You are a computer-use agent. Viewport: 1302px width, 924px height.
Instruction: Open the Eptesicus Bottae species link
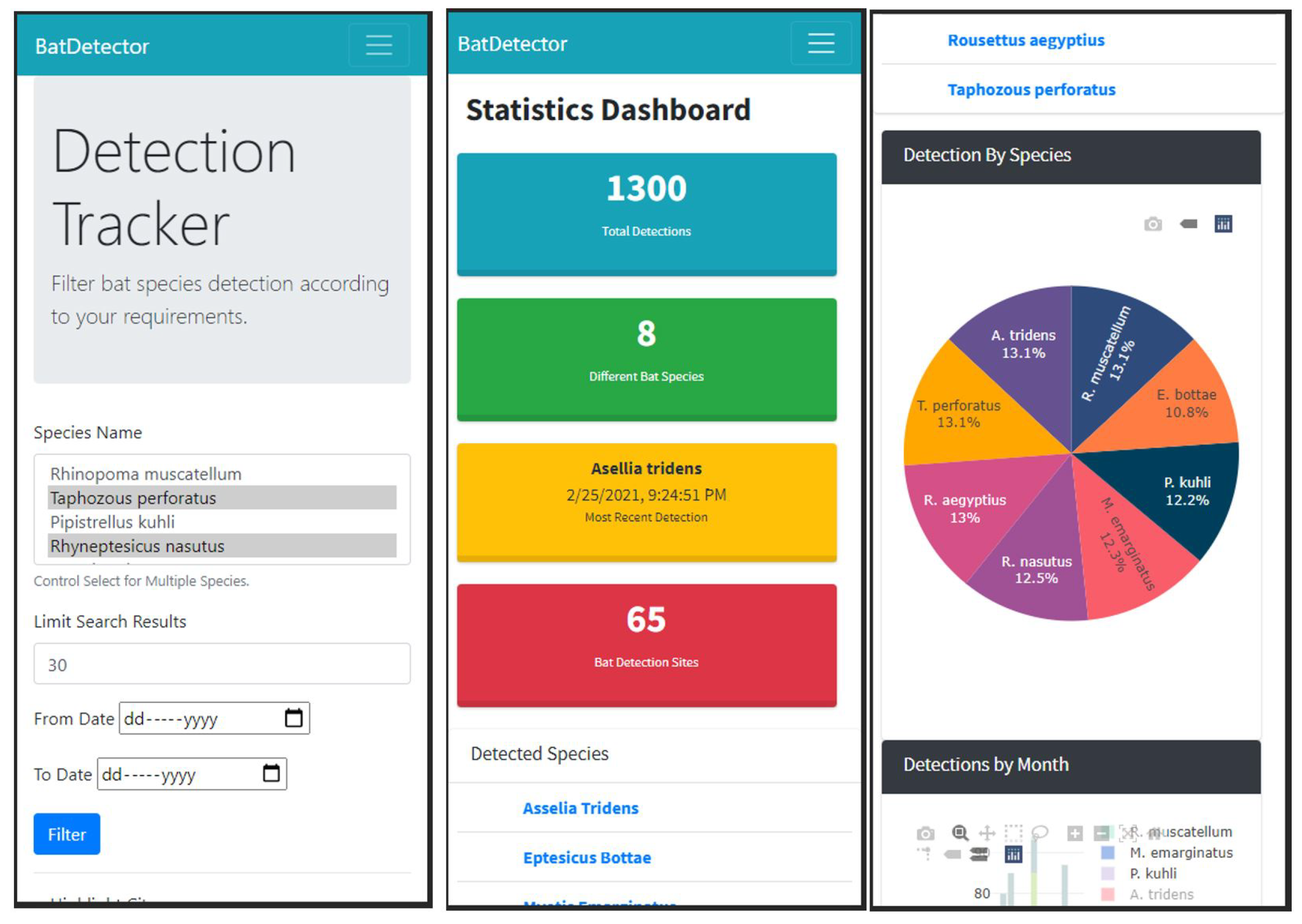point(586,857)
